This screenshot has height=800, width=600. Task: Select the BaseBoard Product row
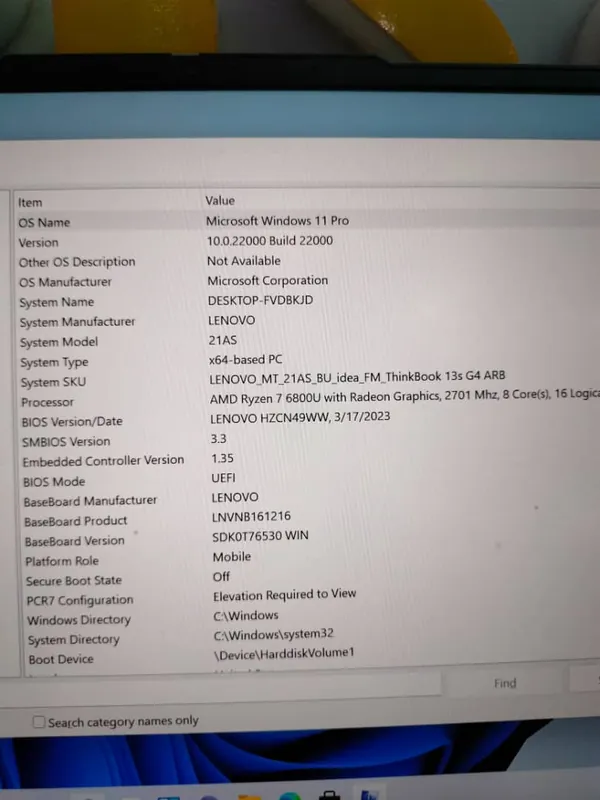(x=76, y=521)
